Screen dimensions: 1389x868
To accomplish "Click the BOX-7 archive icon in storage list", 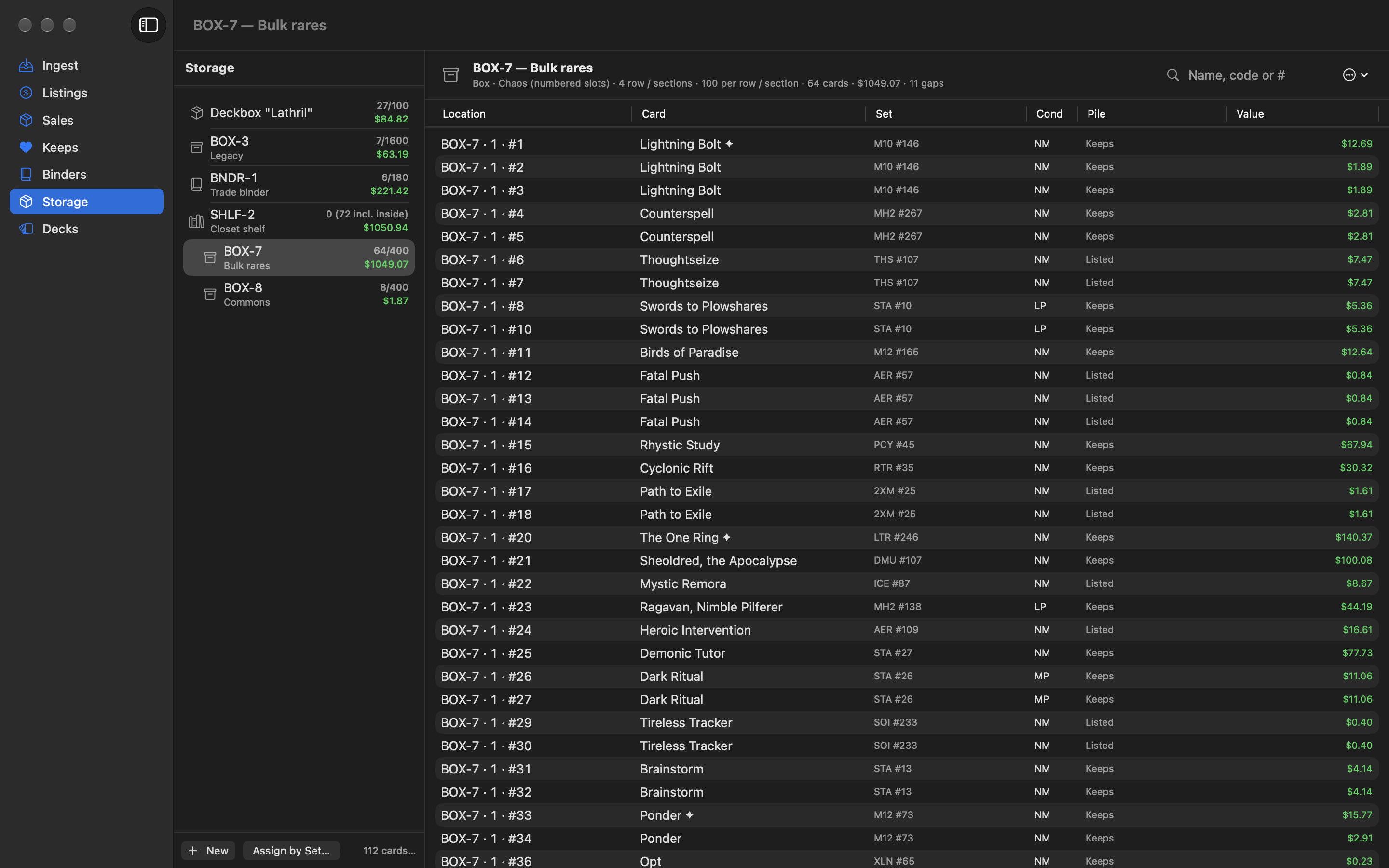I will tap(210, 258).
